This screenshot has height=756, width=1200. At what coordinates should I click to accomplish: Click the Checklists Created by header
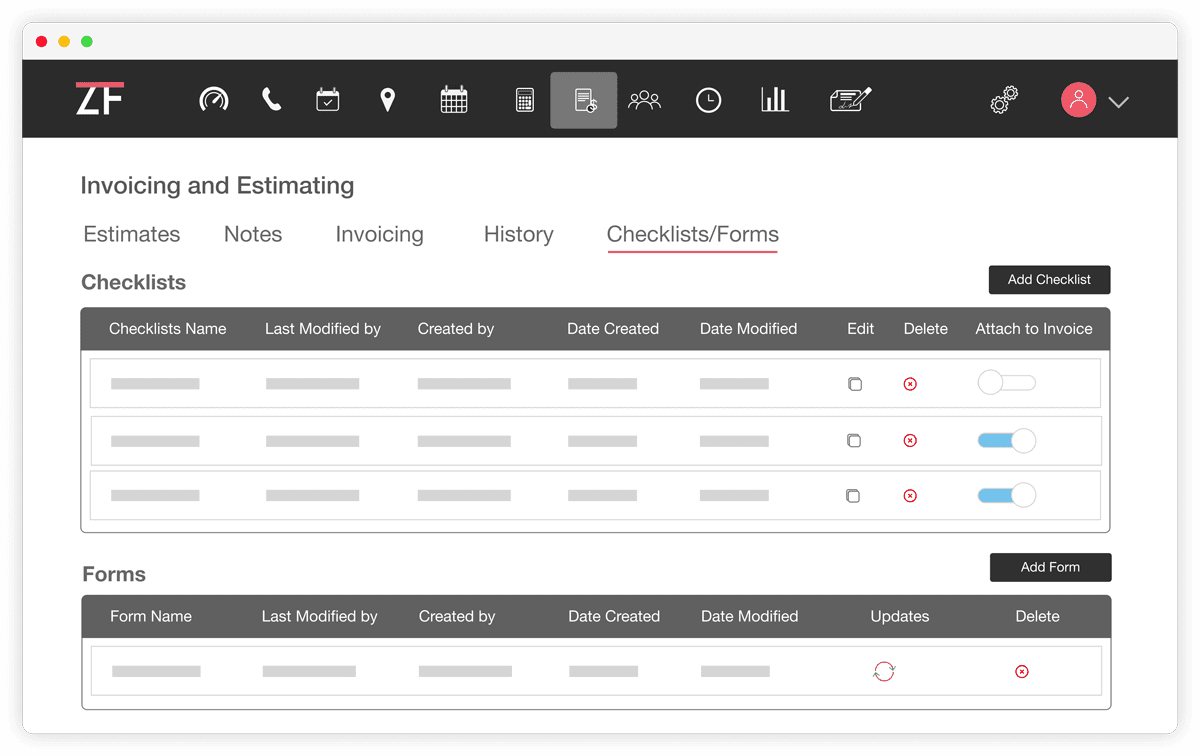[x=456, y=328]
